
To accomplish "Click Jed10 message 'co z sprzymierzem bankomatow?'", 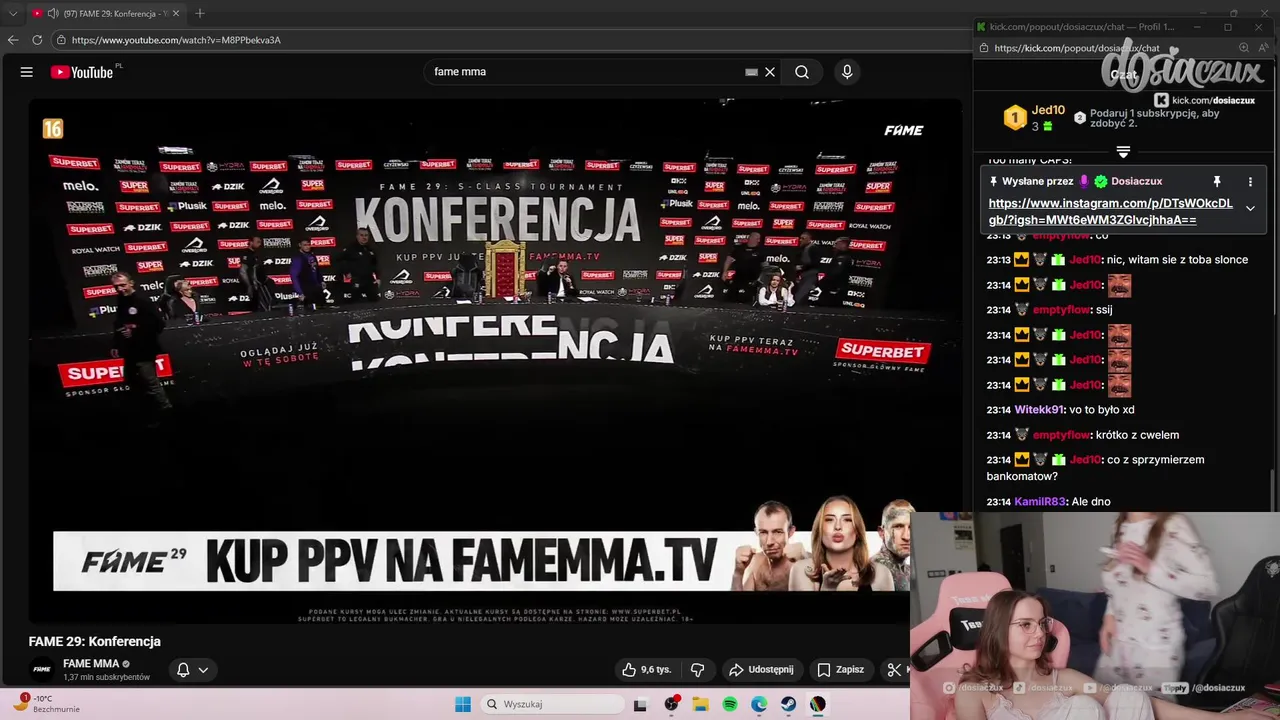I will tap(1095, 468).
